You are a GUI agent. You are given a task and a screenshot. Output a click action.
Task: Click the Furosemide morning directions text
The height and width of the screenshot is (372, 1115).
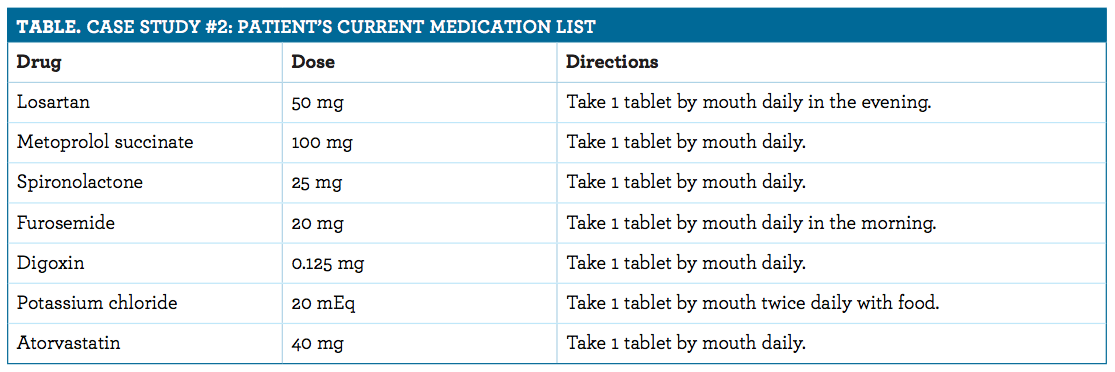tap(752, 224)
